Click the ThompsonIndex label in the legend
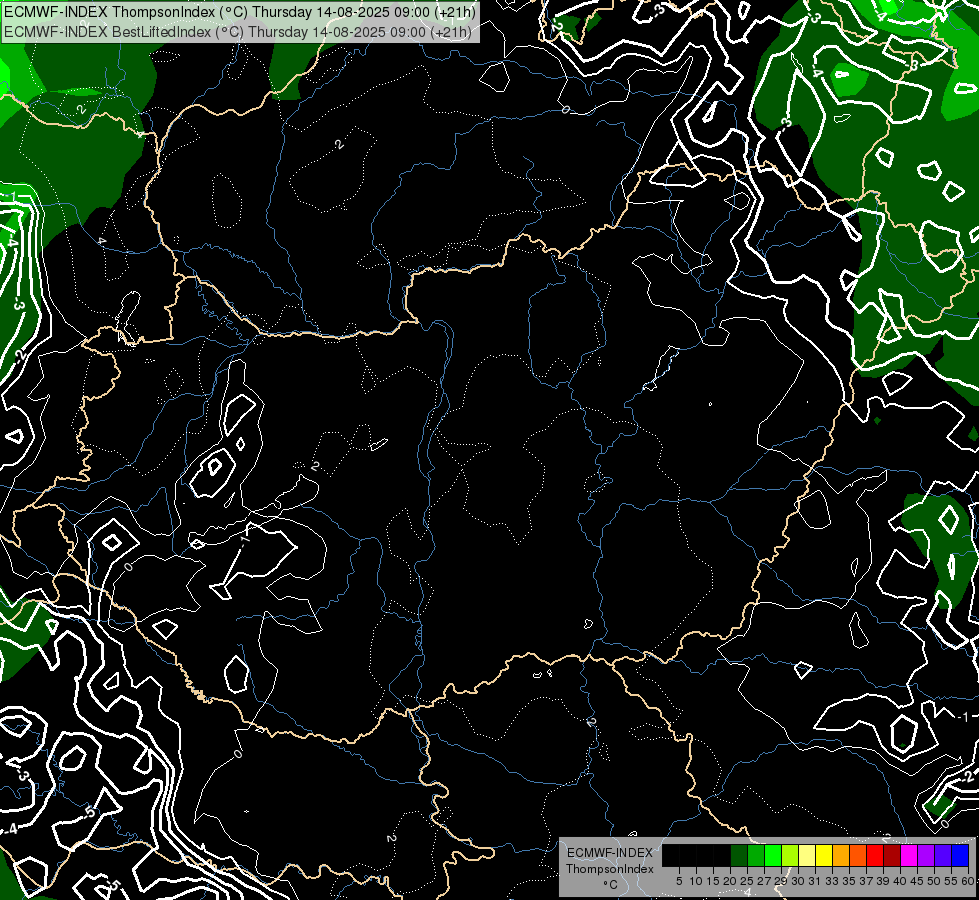 coord(610,869)
